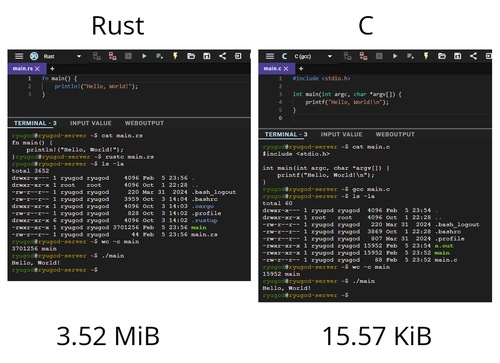This screenshot has width=500, height=363.
Task: Add a new file tab next to main.c
Action: click(301, 69)
